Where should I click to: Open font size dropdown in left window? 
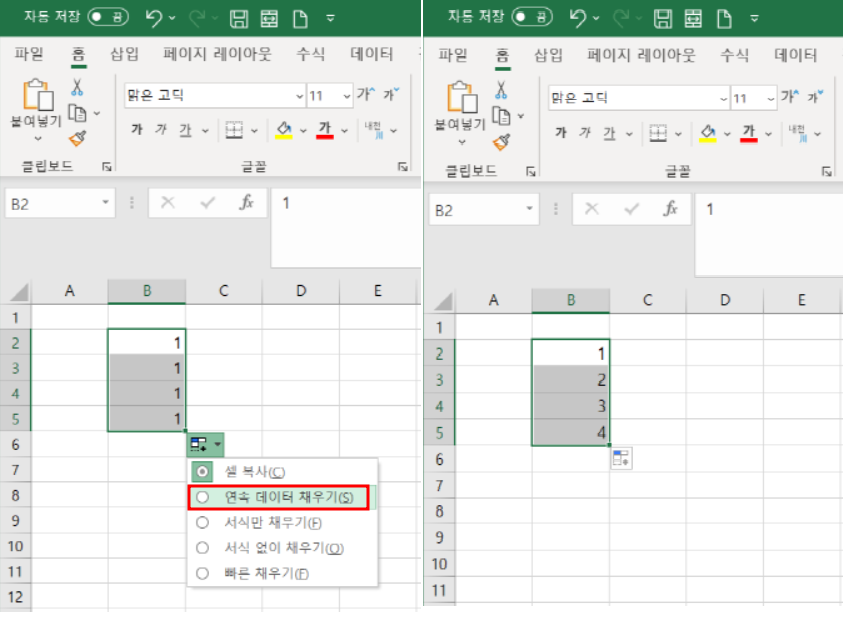(x=347, y=96)
